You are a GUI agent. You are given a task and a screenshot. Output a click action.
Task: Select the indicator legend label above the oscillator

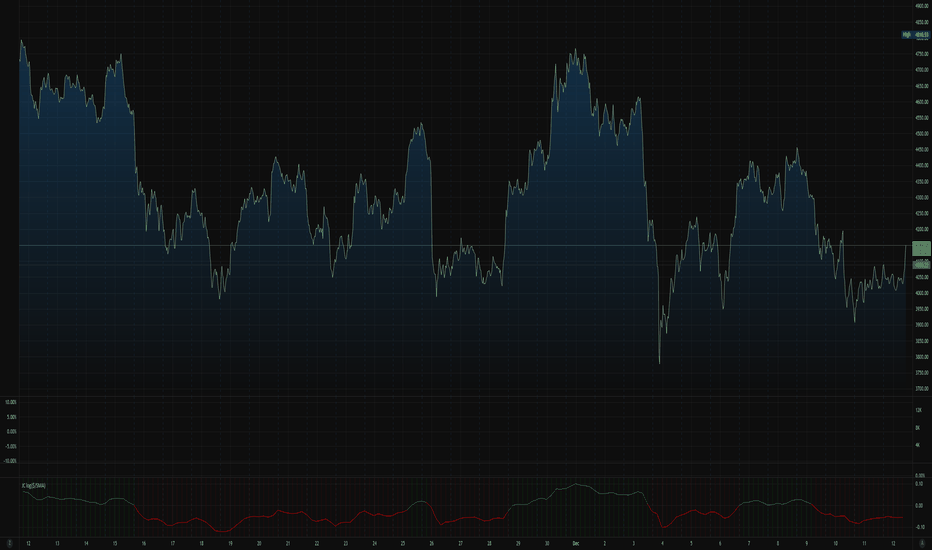click(34, 486)
